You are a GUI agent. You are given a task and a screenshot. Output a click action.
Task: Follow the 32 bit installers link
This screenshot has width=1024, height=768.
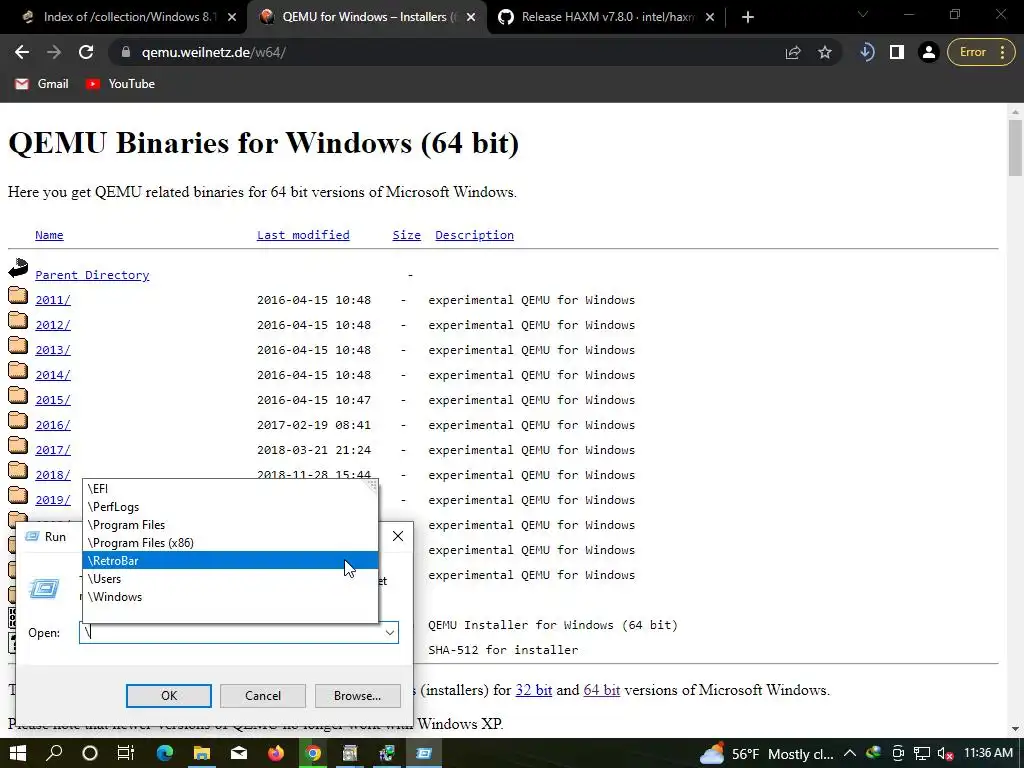pyautogui.click(x=534, y=690)
